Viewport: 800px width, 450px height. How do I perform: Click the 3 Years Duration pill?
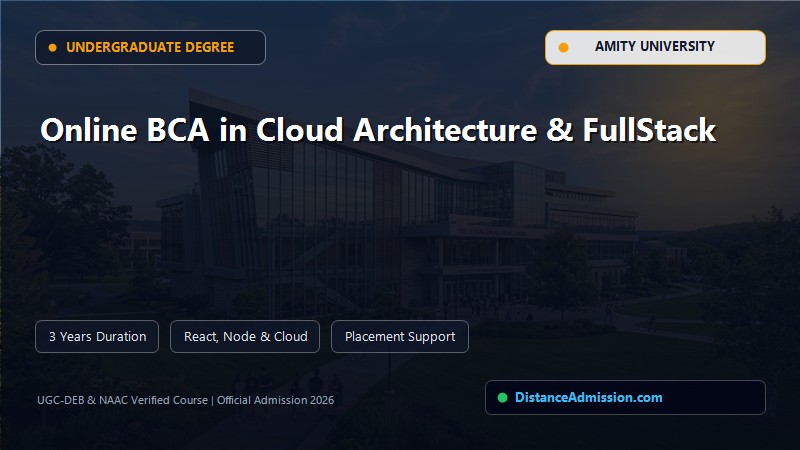click(x=97, y=336)
